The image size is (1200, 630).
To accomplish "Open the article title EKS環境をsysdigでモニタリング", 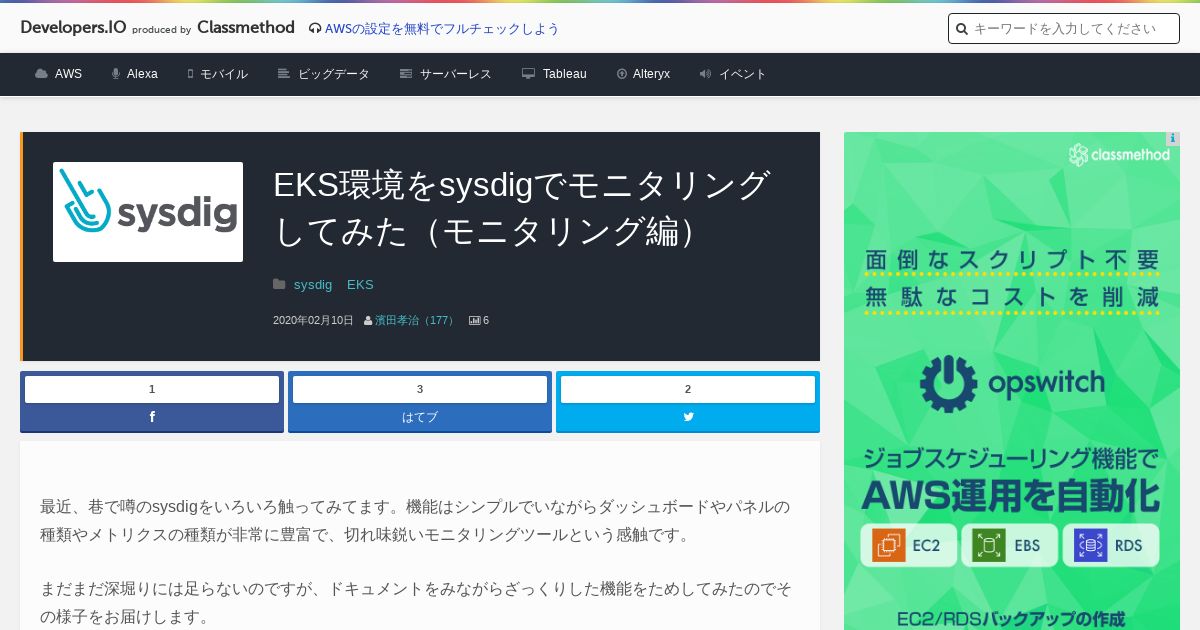I will 522,208.
